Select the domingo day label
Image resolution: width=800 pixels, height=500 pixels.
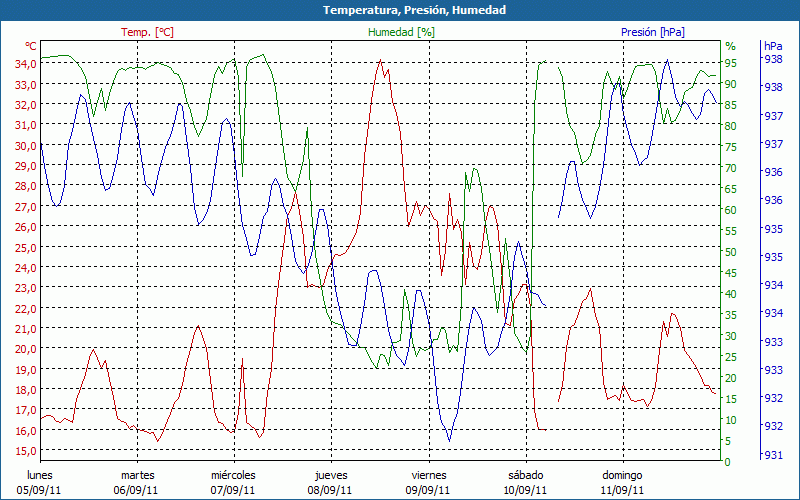pyautogui.click(x=622, y=475)
